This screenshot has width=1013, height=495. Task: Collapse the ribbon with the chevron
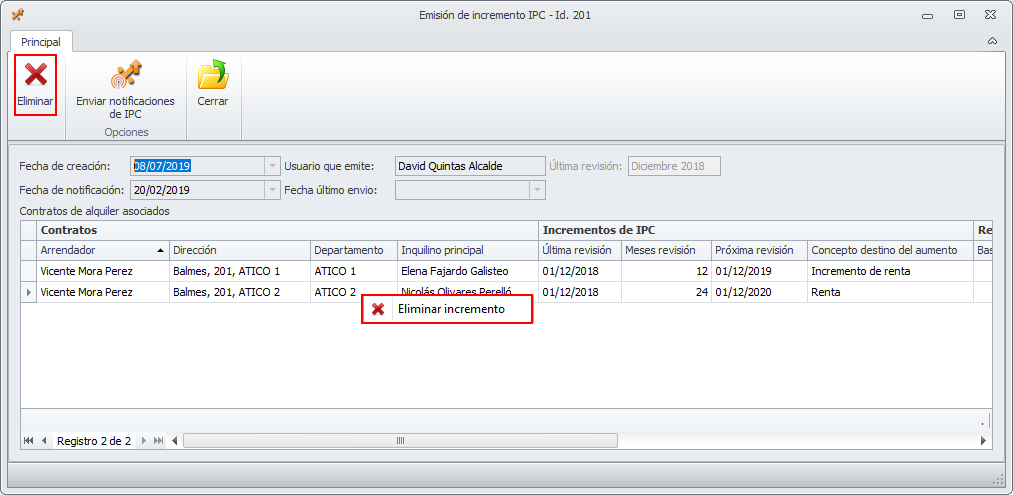click(x=992, y=41)
